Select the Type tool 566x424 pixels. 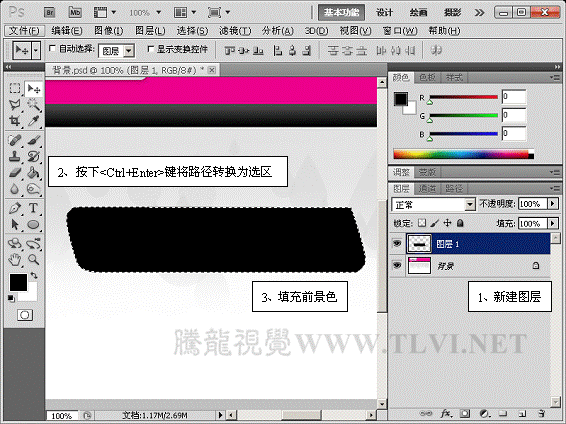point(34,208)
